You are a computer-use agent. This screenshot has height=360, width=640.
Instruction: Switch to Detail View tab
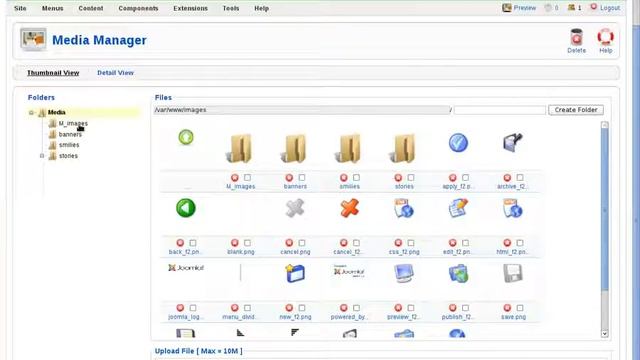click(x=115, y=73)
